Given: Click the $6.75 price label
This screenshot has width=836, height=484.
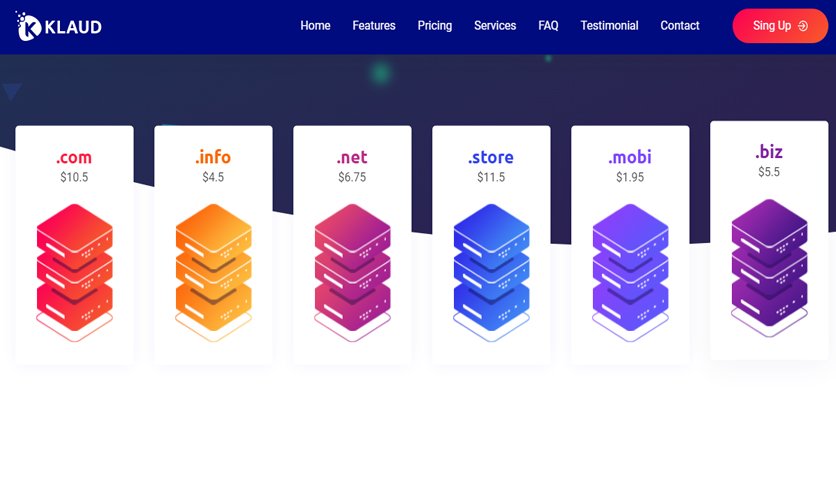Looking at the screenshot, I should click(352, 177).
